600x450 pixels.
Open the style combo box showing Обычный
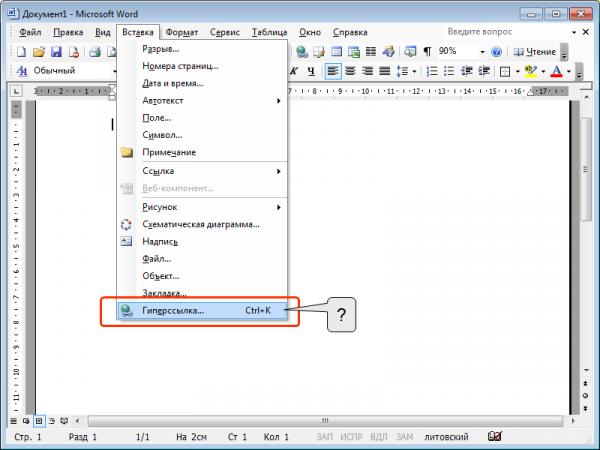tap(74, 71)
